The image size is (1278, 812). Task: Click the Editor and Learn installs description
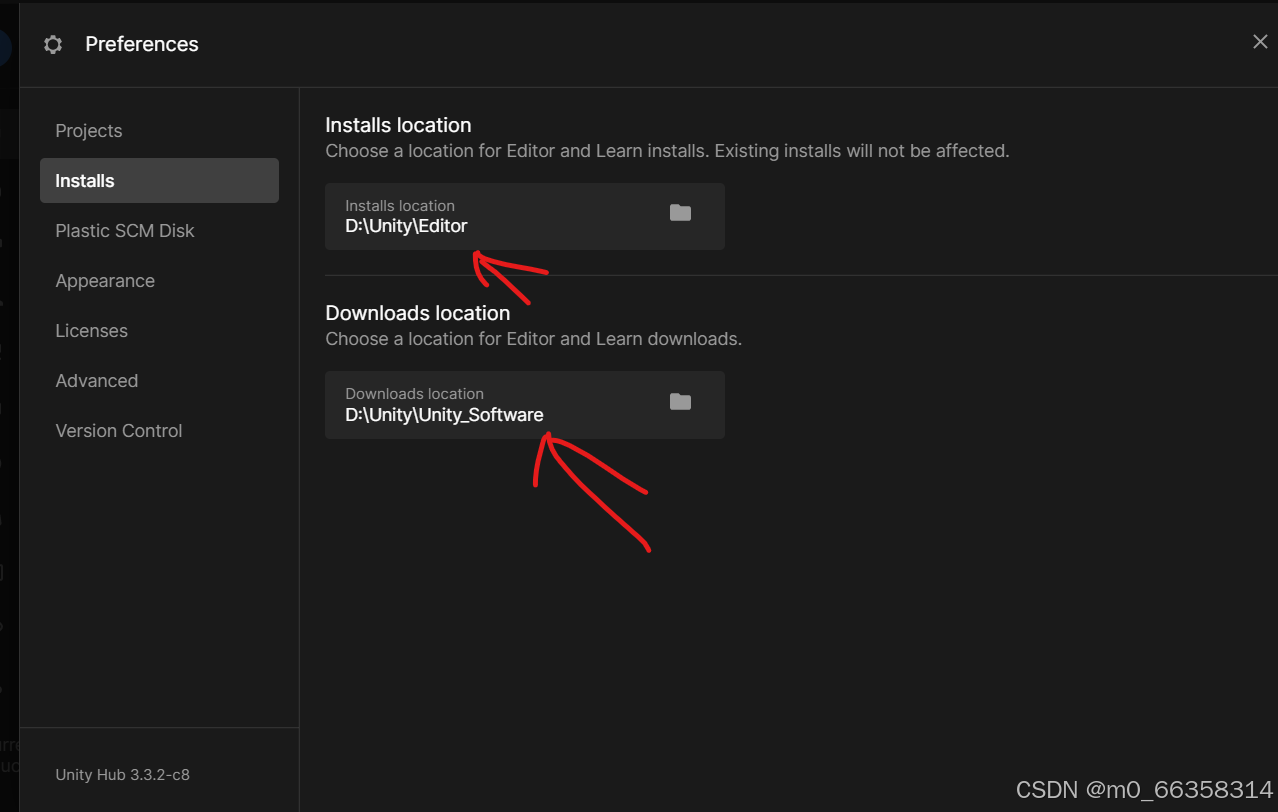pos(667,151)
